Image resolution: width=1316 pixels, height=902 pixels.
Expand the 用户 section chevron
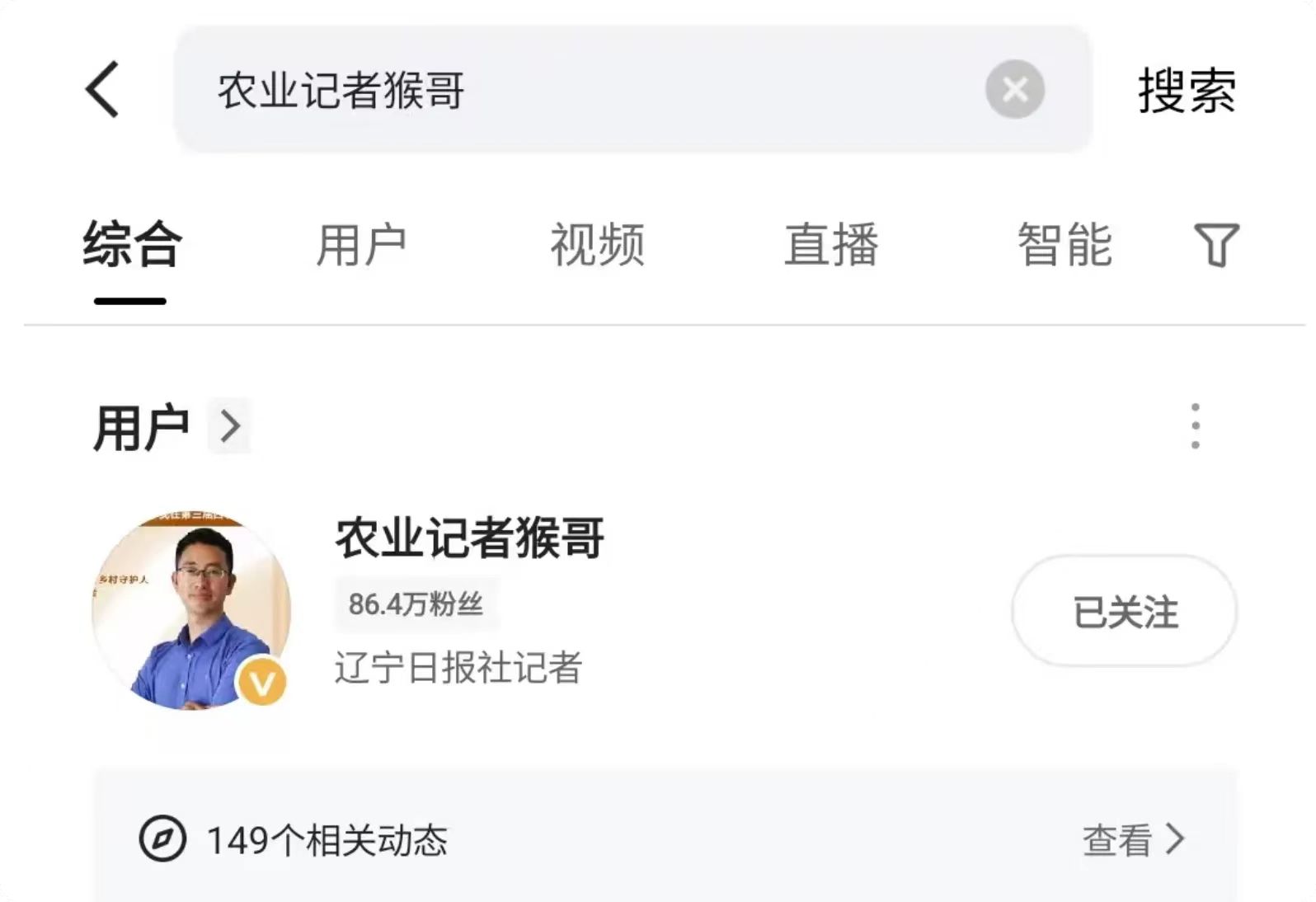click(229, 426)
